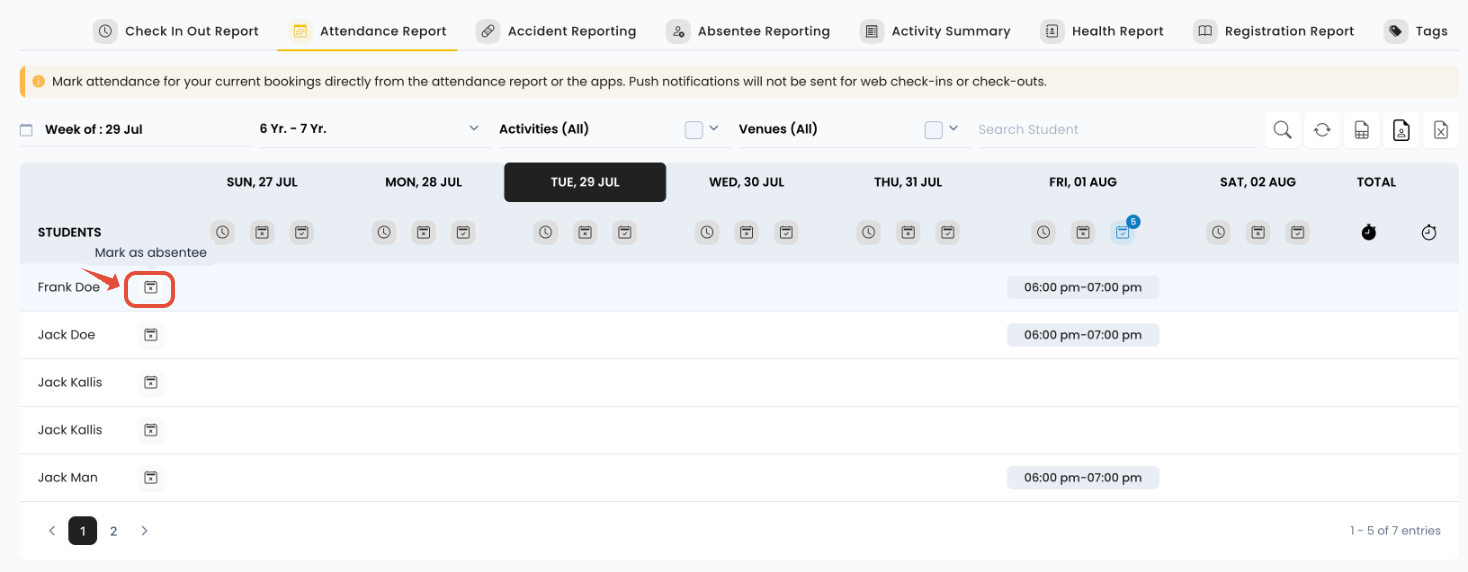Screen dimensions: 1468x572
Task: Click the blue calendar icon with badge 5
Action: tap(1123, 232)
